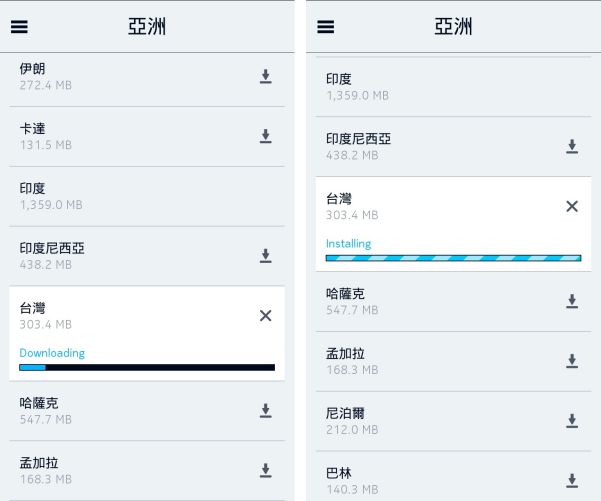Image resolution: width=601 pixels, height=501 pixels.
Task: Download the 尼泊爾 212.0 MB map
Action: click(x=572, y=421)
